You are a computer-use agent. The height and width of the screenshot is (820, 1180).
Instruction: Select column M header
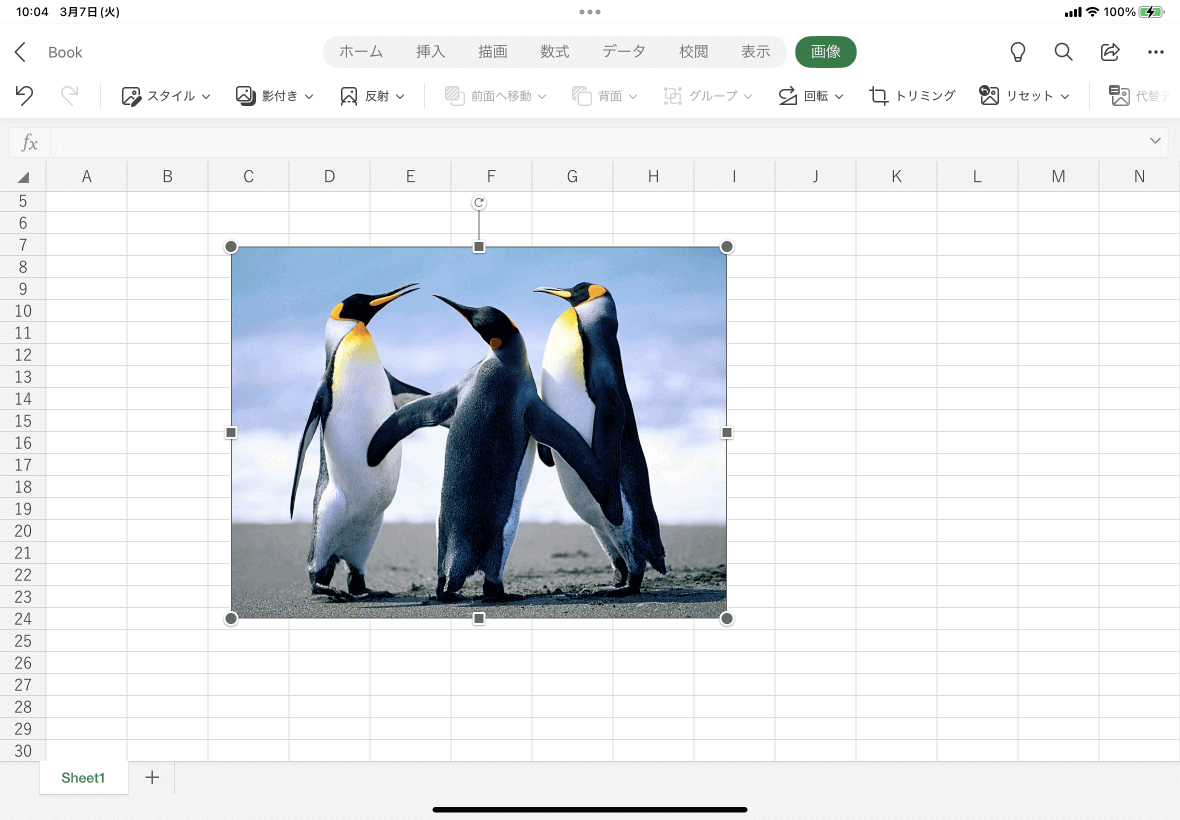point(1058,176)
